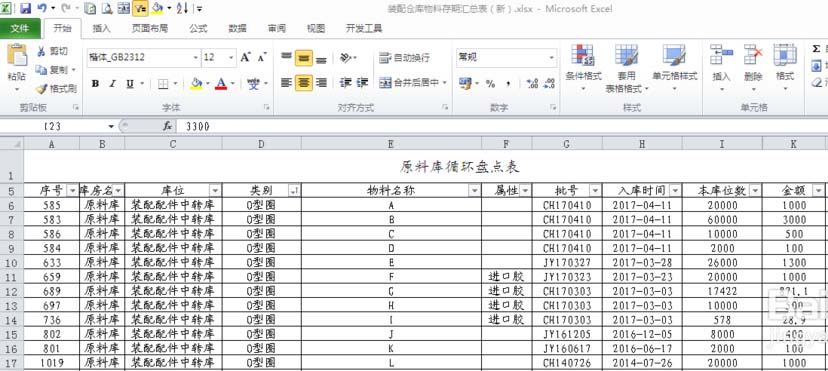
Task: Toggle middle vertical alignment
Action: (304, 58)
